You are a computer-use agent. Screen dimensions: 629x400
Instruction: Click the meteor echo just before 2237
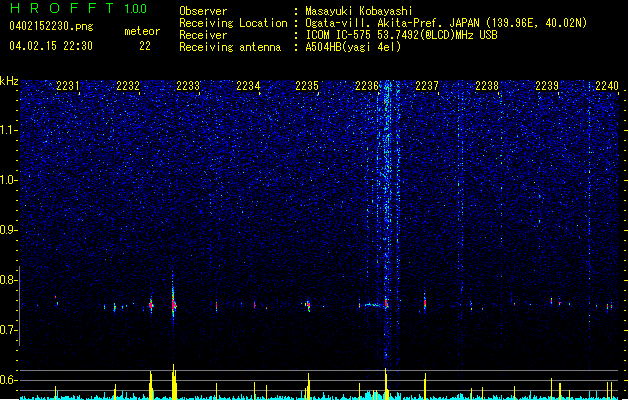pos(425,302)
